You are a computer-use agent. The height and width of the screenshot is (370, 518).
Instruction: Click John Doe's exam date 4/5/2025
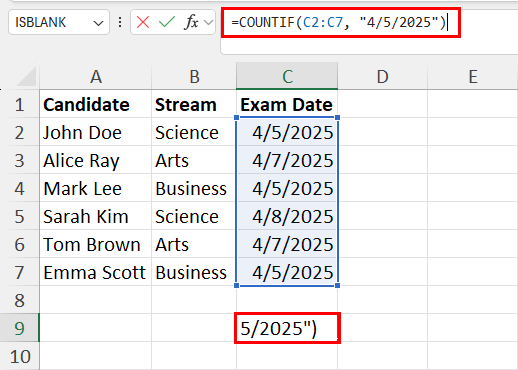tap(287, 132)
